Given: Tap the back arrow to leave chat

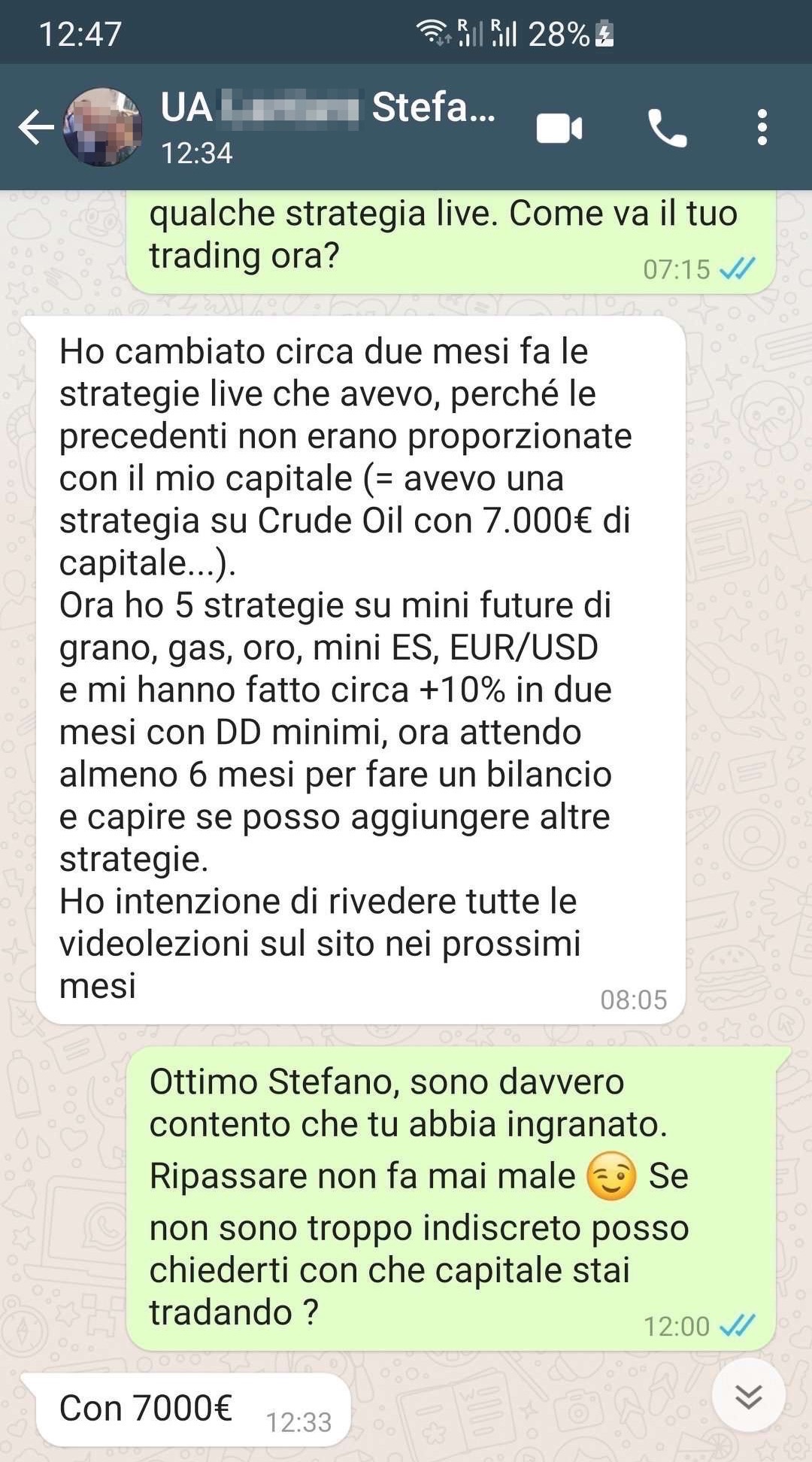Looking at the screenshot, I should (x=36, y=127).
